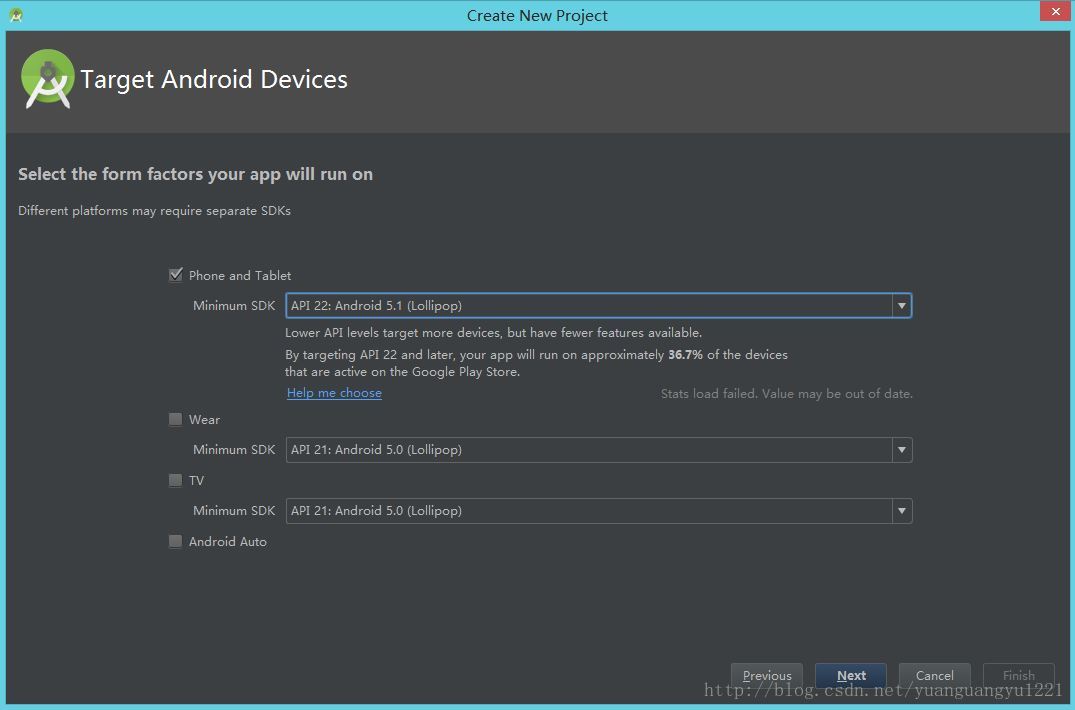Click 'Select the form factors' heading
The height and width of the screenshot is (710, 1075).
click(x=195, y=174)
